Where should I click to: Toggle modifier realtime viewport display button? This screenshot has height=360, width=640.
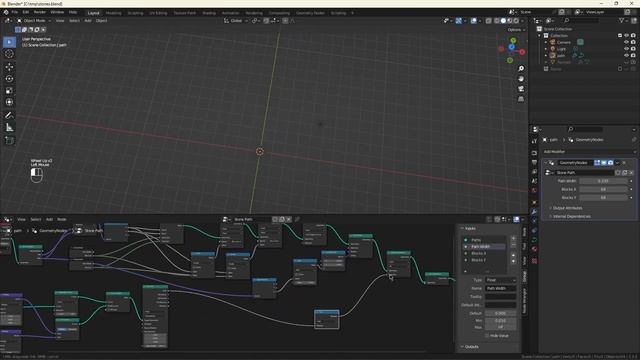point(604,162)
